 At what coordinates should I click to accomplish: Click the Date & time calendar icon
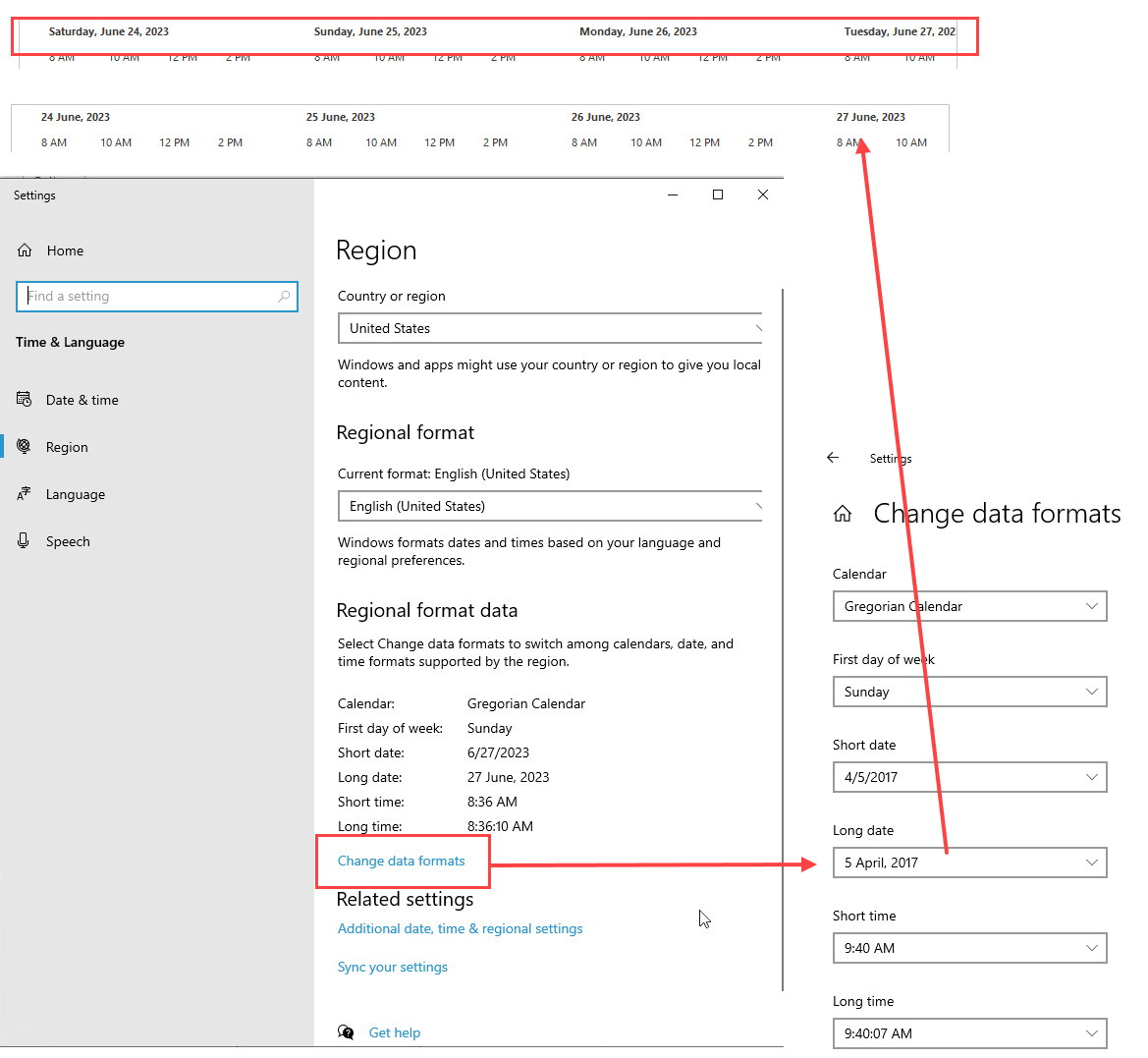[24, 399]
